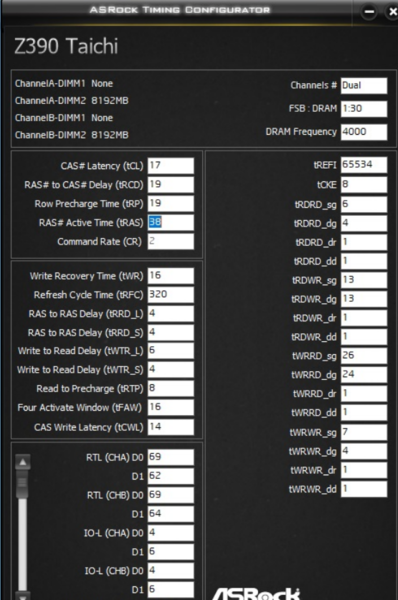
Task: Click the tWRRD_sg field showing 26
Action: point(364,356)
